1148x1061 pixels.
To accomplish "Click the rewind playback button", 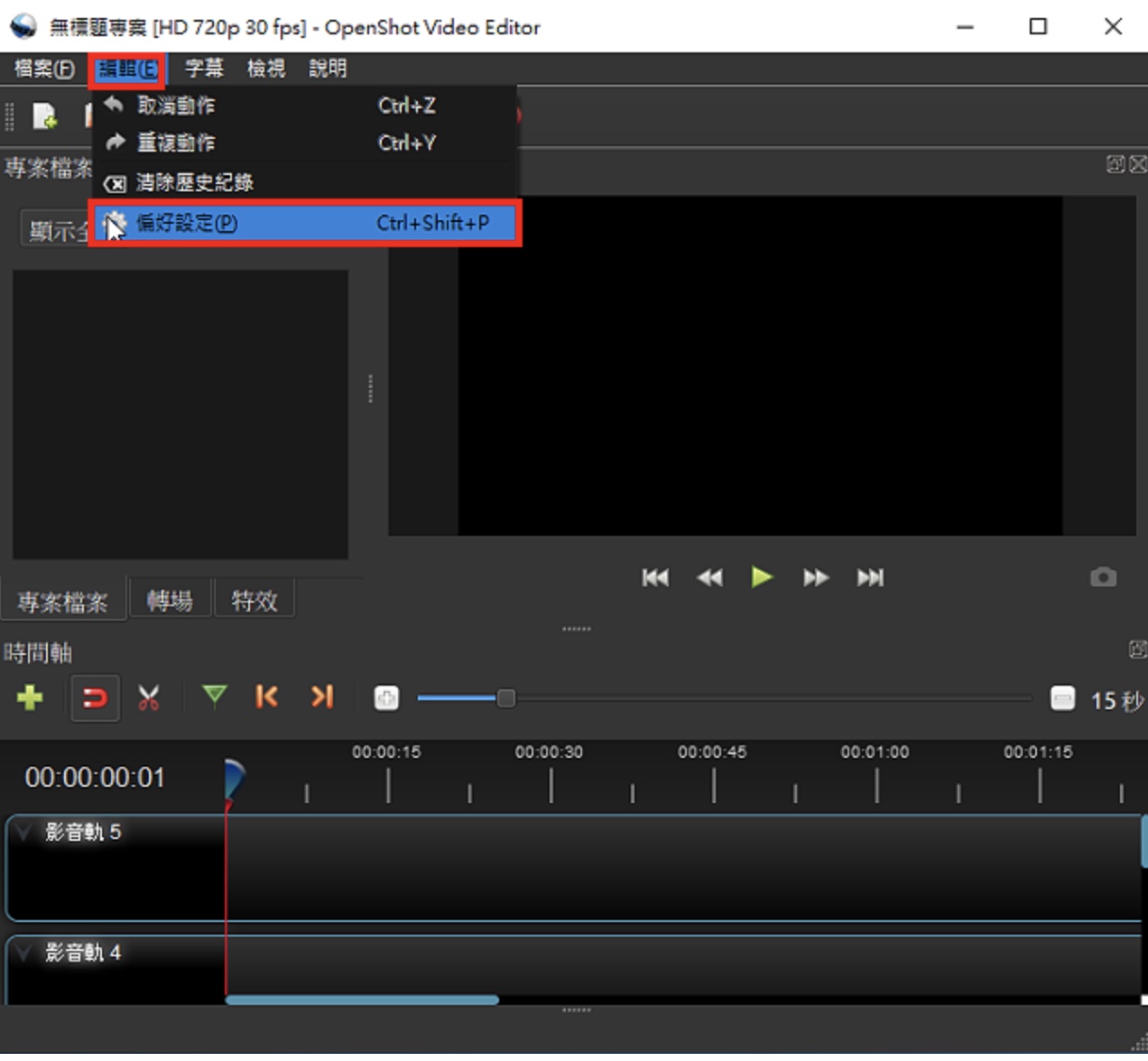I will tap(709, 577).
